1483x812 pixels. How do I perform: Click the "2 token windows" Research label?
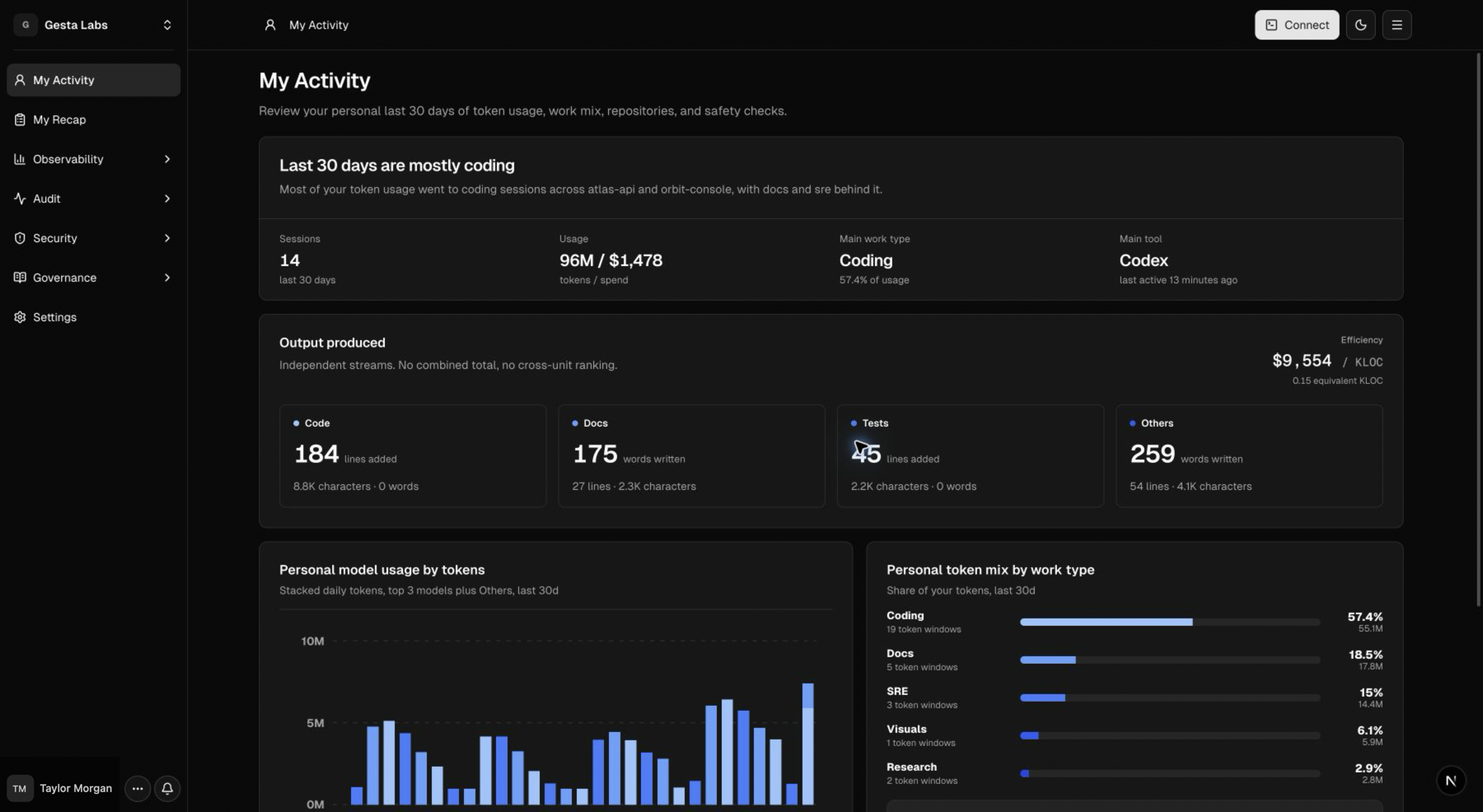pos(922,781)
